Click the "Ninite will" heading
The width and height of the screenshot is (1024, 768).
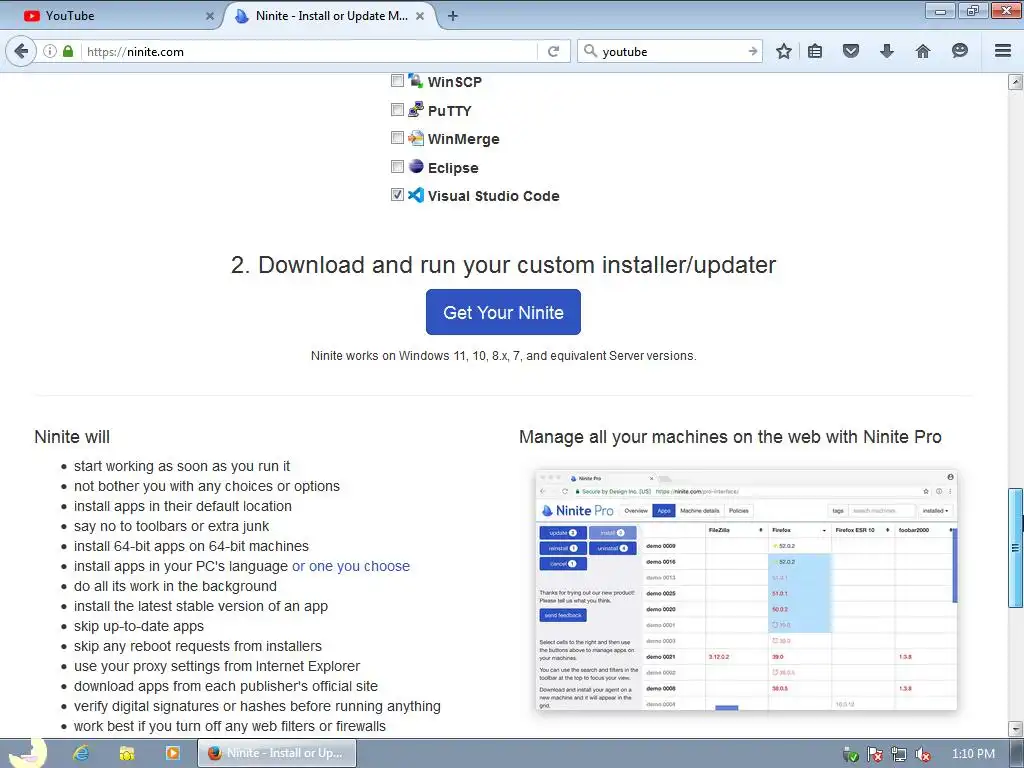click(72, 437)
